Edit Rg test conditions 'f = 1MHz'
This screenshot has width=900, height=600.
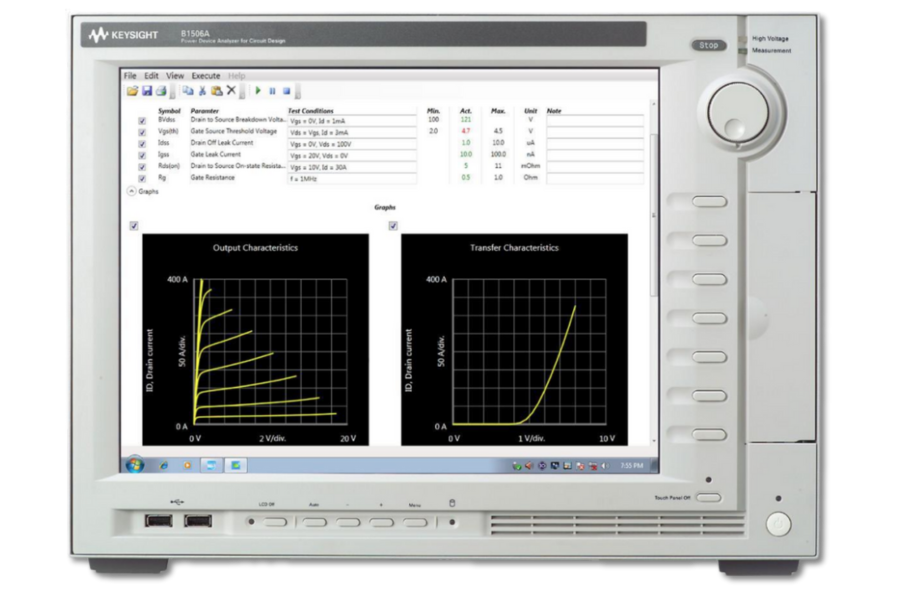click(x=352, y=179)
